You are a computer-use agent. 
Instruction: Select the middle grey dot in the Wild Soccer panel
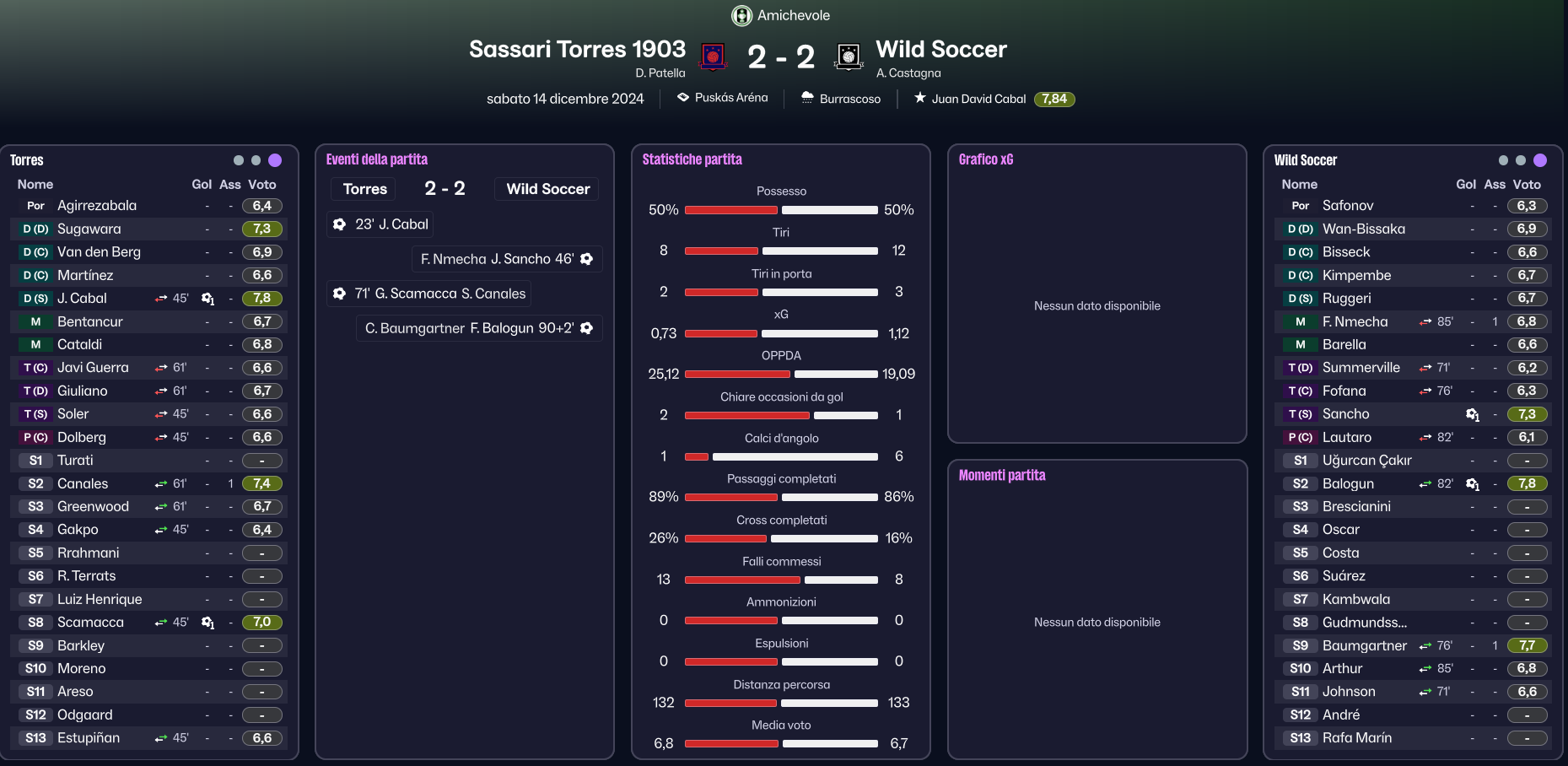tap(1521, 160)
